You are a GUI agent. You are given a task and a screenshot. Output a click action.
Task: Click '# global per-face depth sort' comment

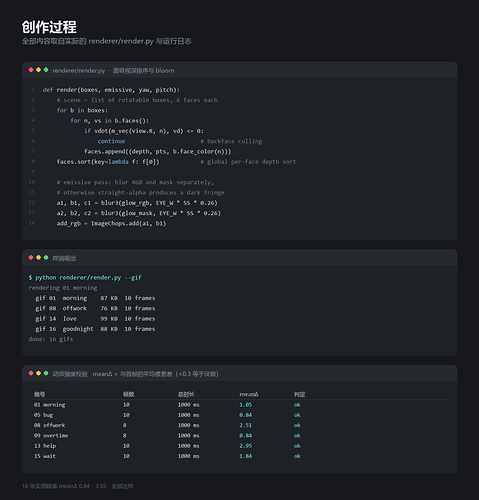point(248,162)
